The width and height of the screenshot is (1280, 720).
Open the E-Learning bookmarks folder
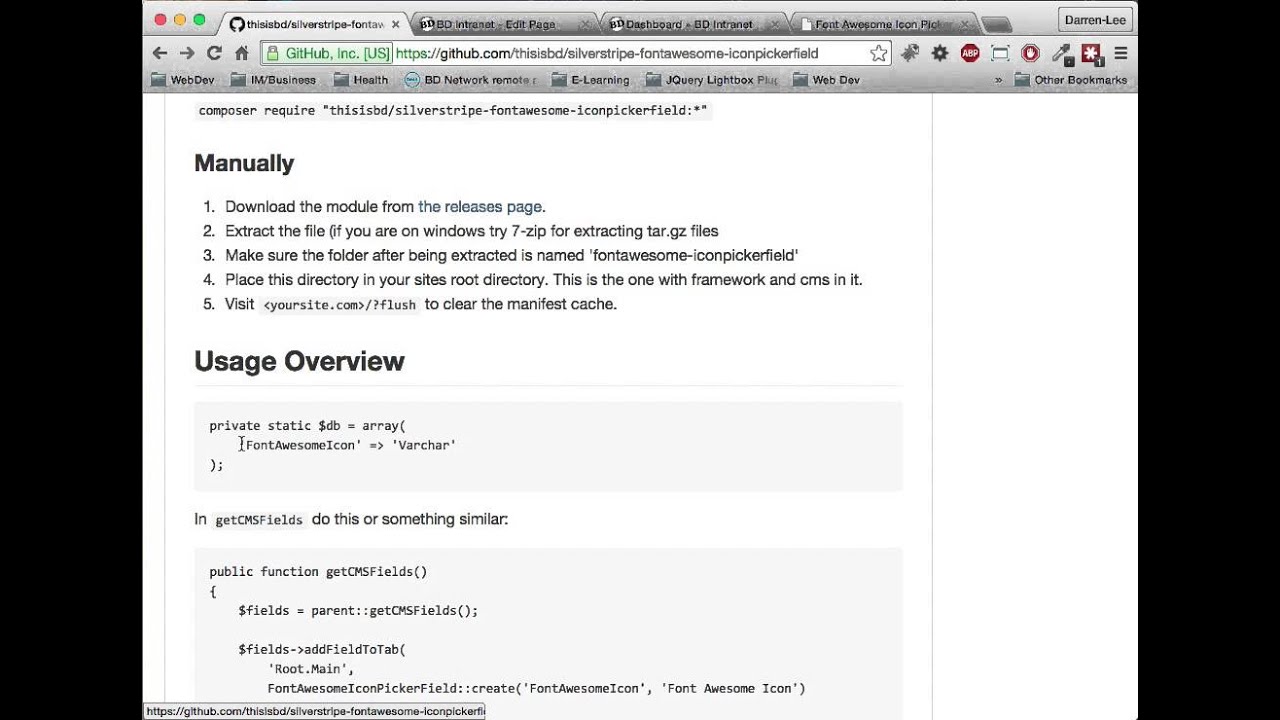click(591, 80)
